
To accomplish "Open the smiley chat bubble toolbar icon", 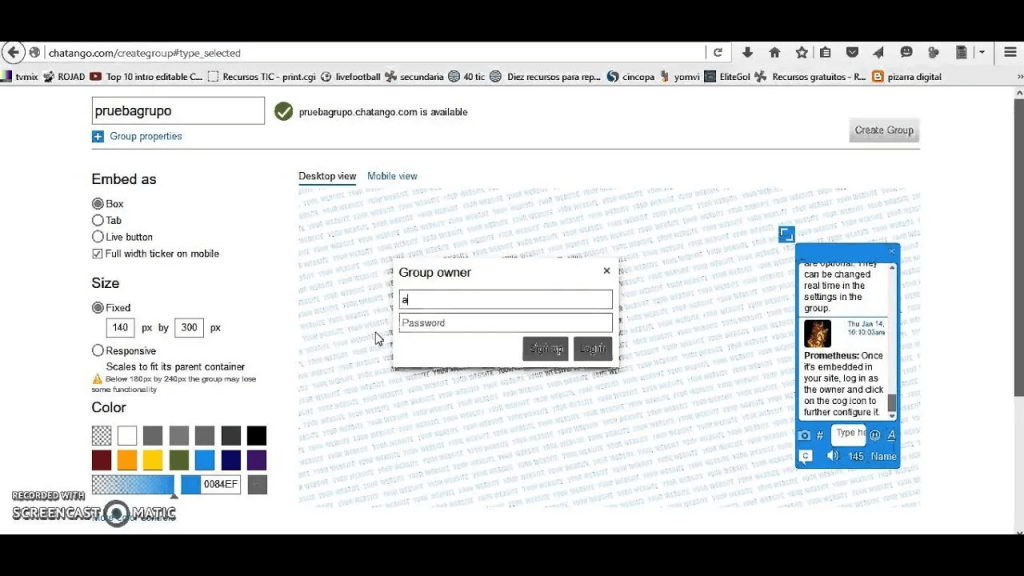I will pos(906,53).
